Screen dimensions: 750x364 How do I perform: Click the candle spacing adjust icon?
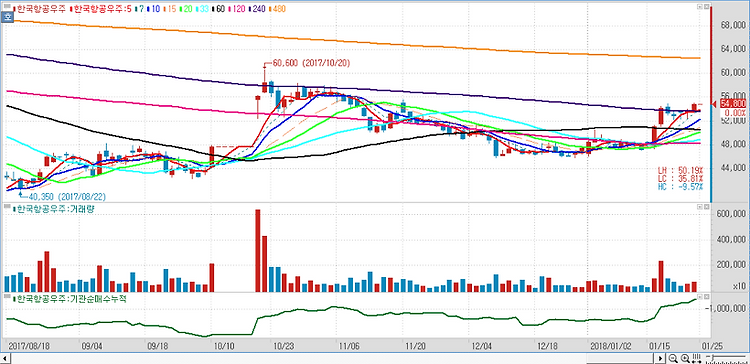click(x=696, y=358)
